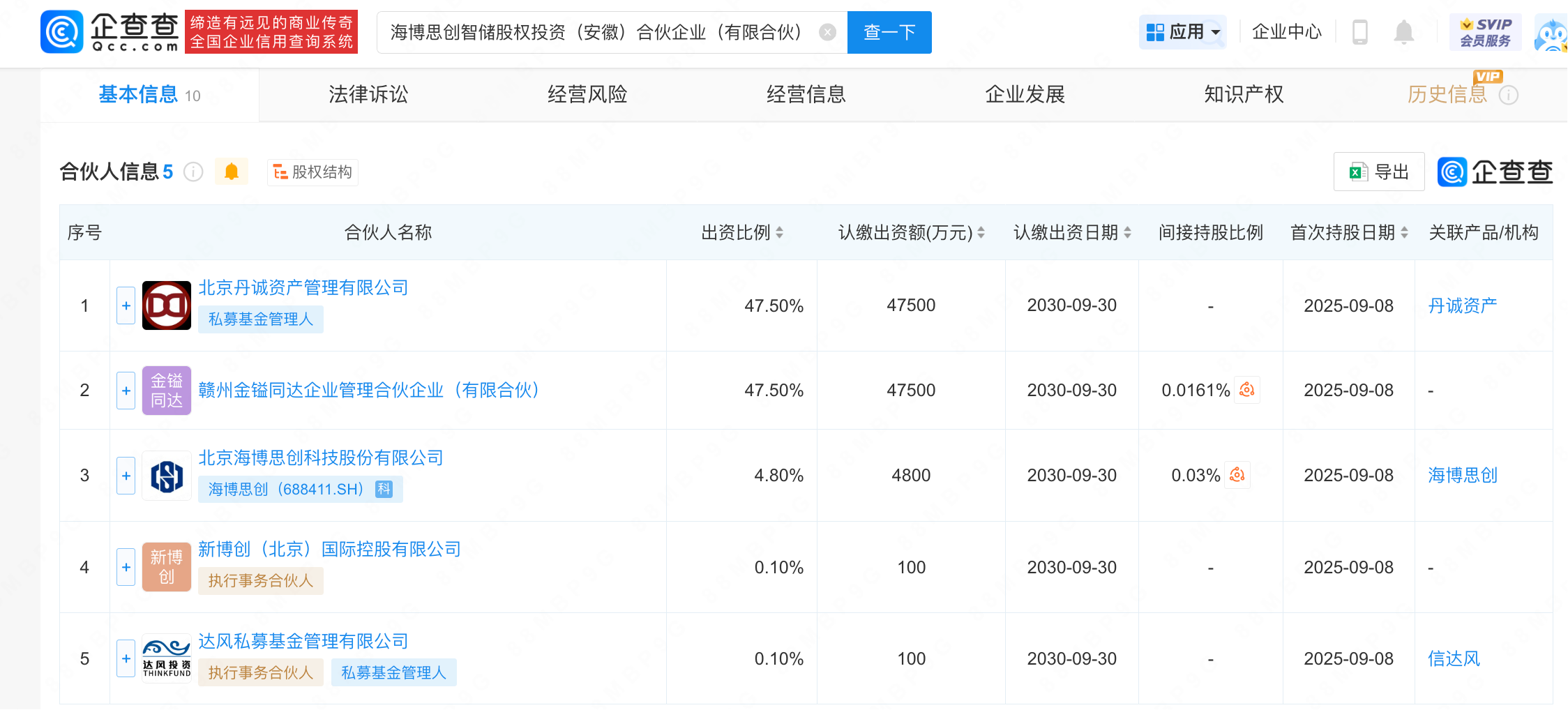Open the 应用 dropdown menu
Viewport: 1568px width, 710px height.
[1183, 32]
